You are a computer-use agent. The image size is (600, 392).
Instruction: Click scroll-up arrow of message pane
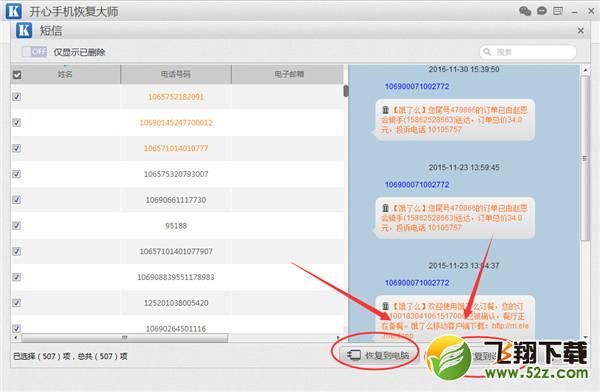[585, 70]
